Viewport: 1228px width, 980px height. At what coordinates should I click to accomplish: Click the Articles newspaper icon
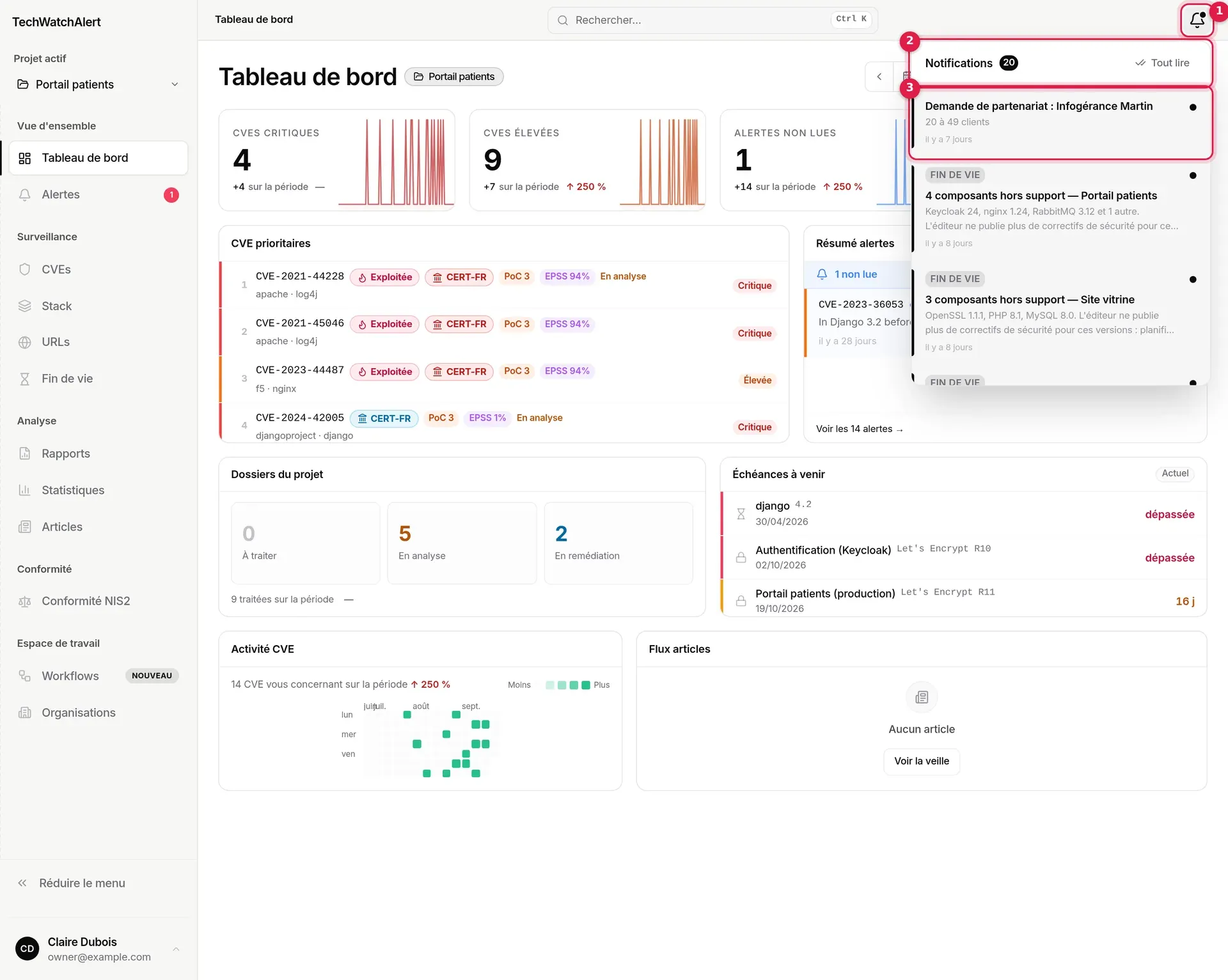click(25, 527)
